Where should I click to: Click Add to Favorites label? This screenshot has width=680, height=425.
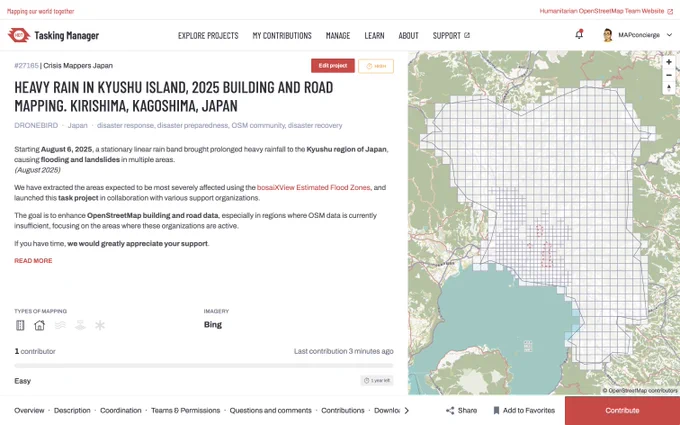(529, 410)
